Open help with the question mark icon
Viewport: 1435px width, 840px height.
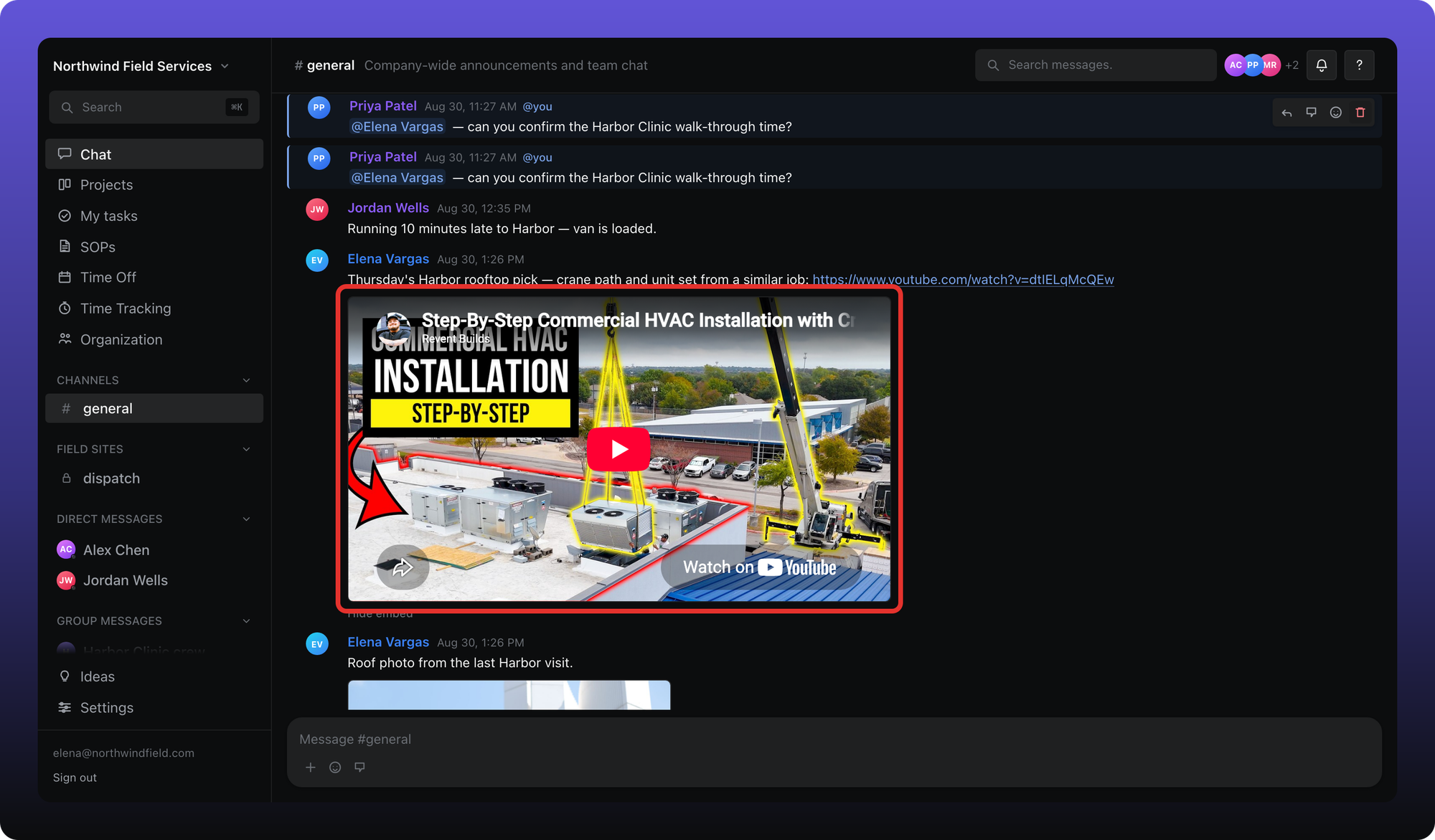1359,65
